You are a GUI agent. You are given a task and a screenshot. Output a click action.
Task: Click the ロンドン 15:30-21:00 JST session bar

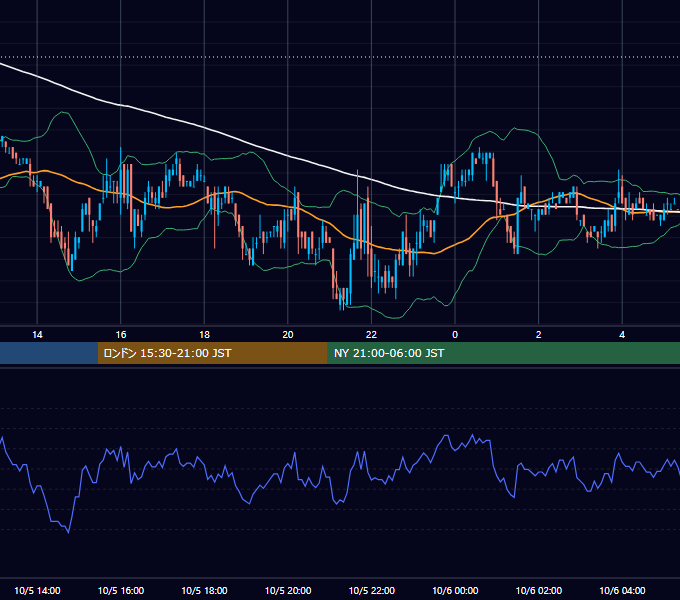(212, 353)
